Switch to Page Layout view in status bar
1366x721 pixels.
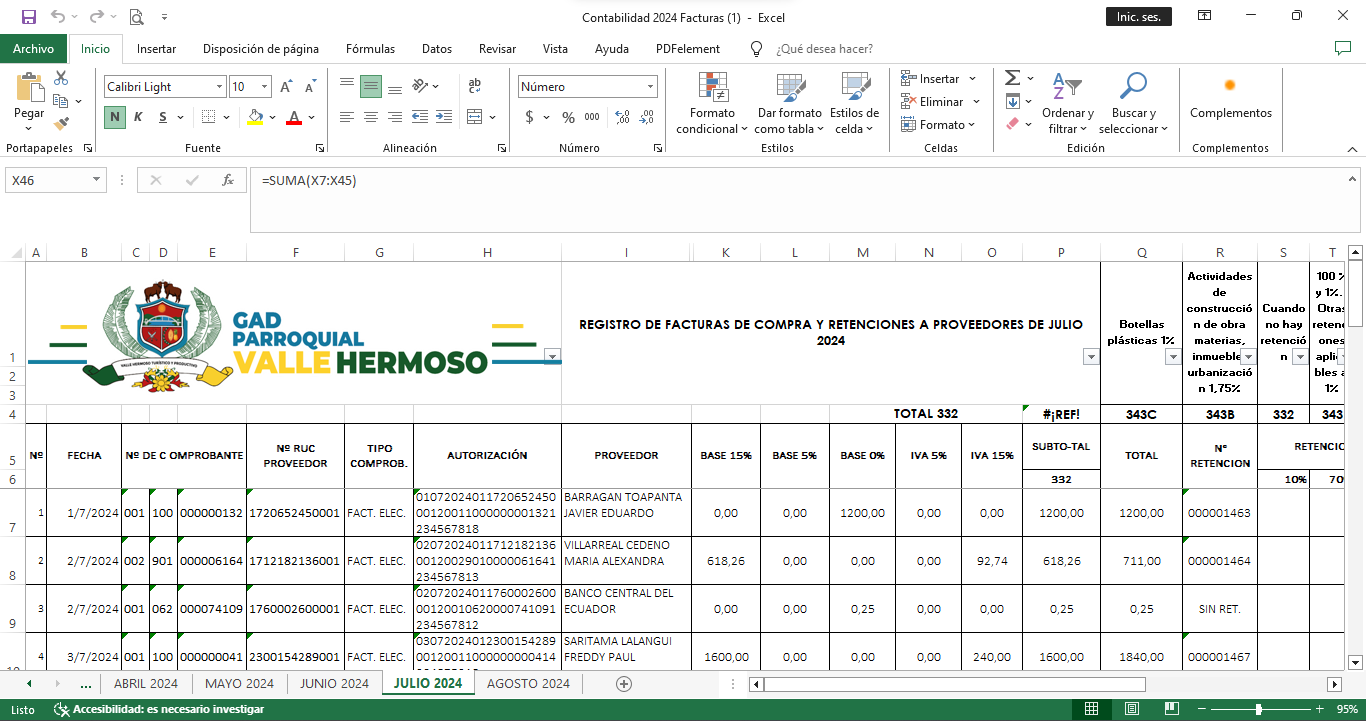click(x=1130, y=709)
